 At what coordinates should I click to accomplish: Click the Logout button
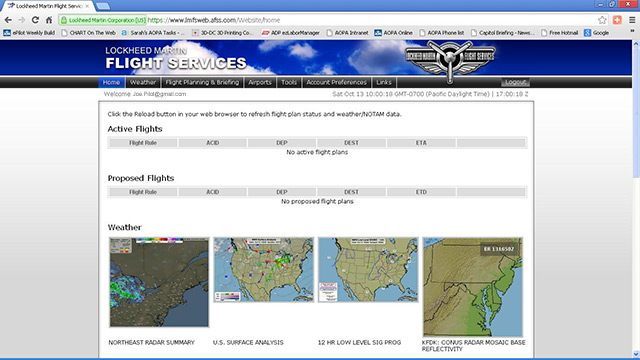(x=516, y=82)
